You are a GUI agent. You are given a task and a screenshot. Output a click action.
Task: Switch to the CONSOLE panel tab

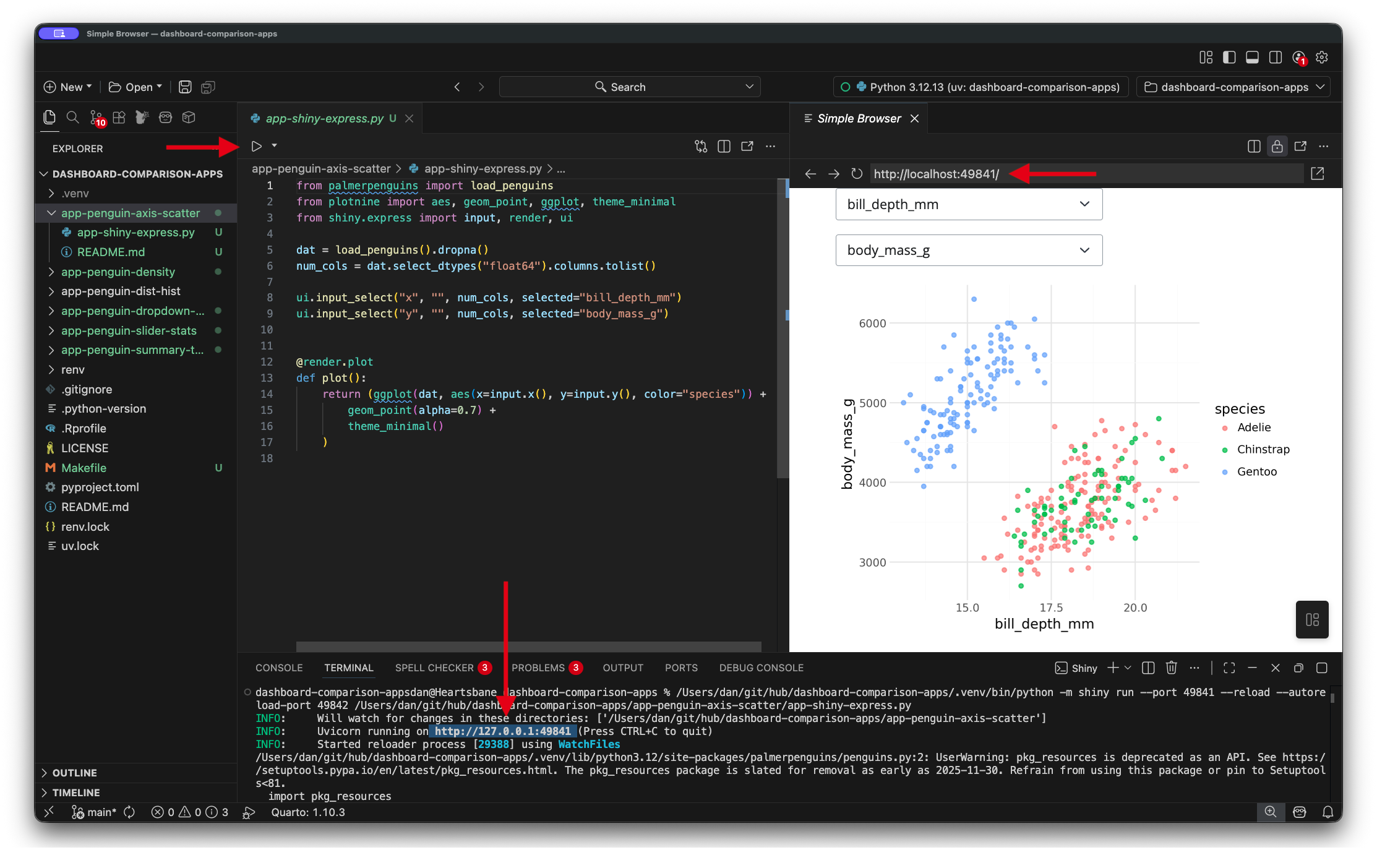279,668
